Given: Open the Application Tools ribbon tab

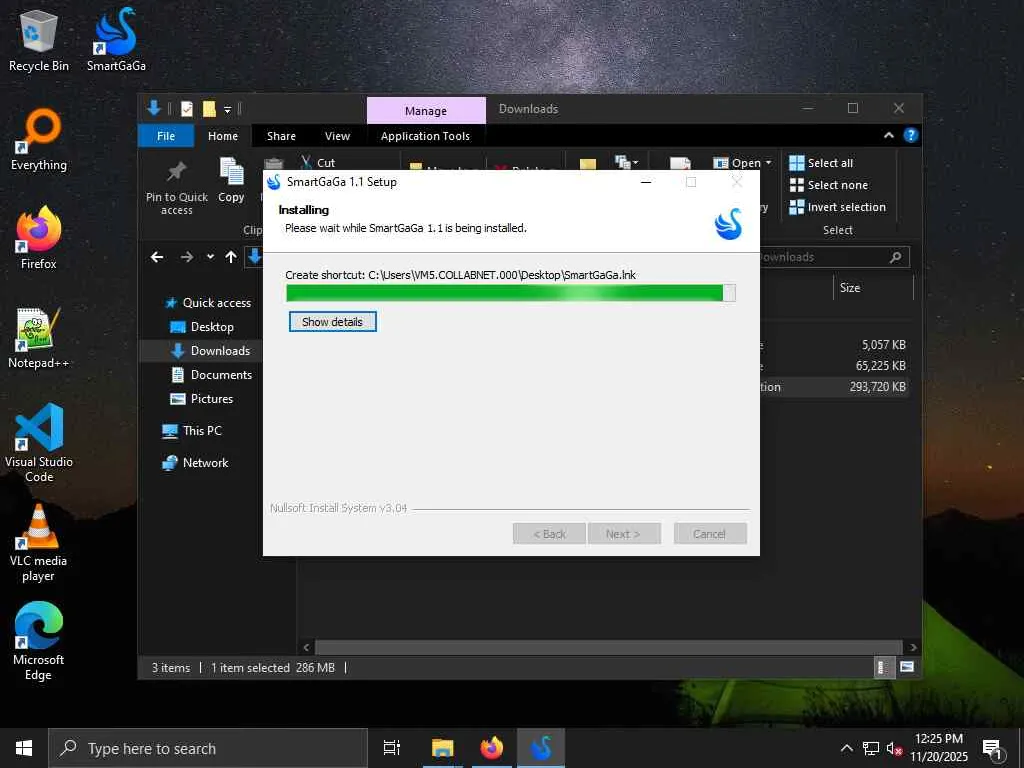Looking at the screenshot, I should click(425, 136).
